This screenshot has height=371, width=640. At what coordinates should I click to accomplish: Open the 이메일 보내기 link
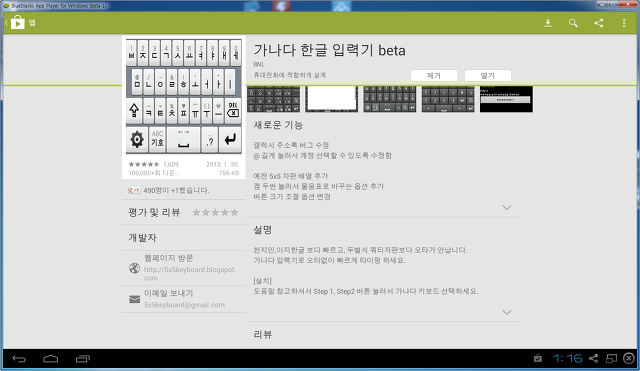pos(184,299)
